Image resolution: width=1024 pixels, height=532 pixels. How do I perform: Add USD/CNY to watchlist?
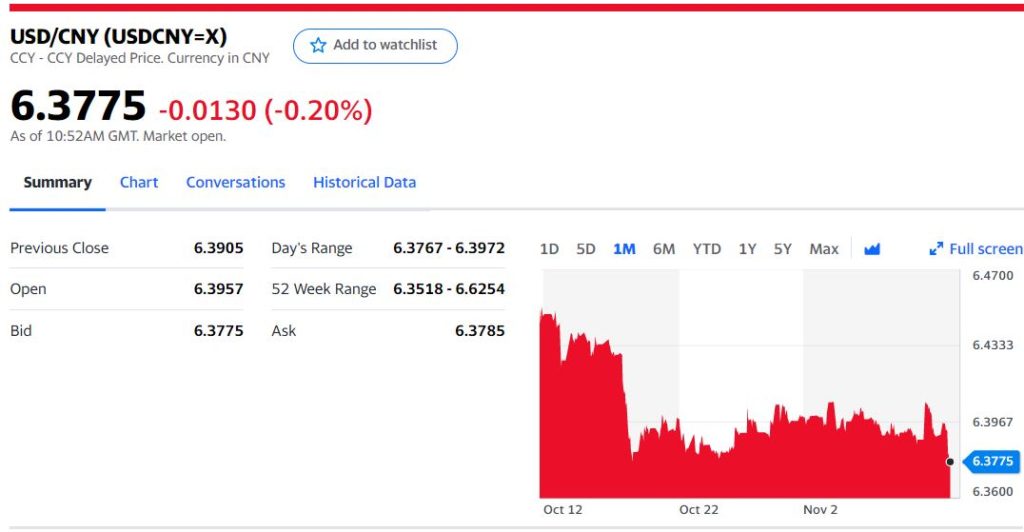[375, 45]
